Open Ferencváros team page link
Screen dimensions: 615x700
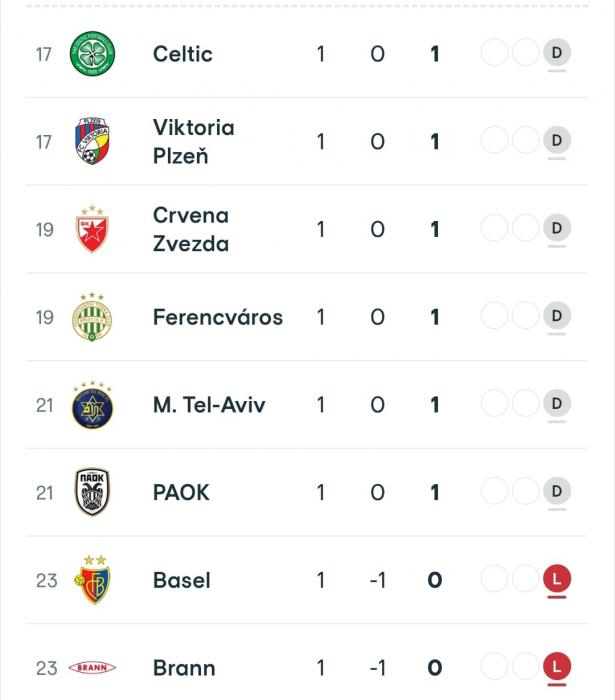[x=218, y=317]
